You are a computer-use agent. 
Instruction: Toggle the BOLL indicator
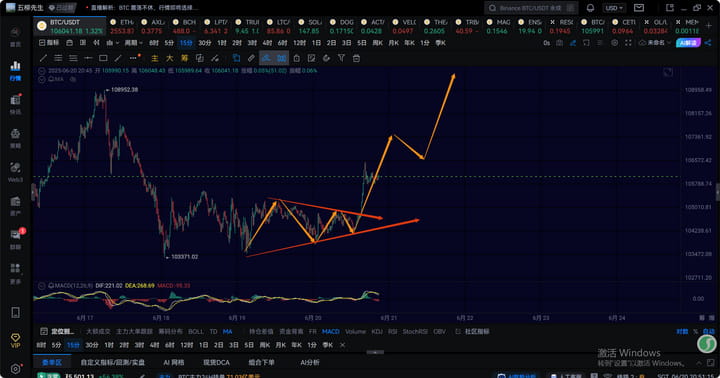pyautogui.click(x=196, y=331)
